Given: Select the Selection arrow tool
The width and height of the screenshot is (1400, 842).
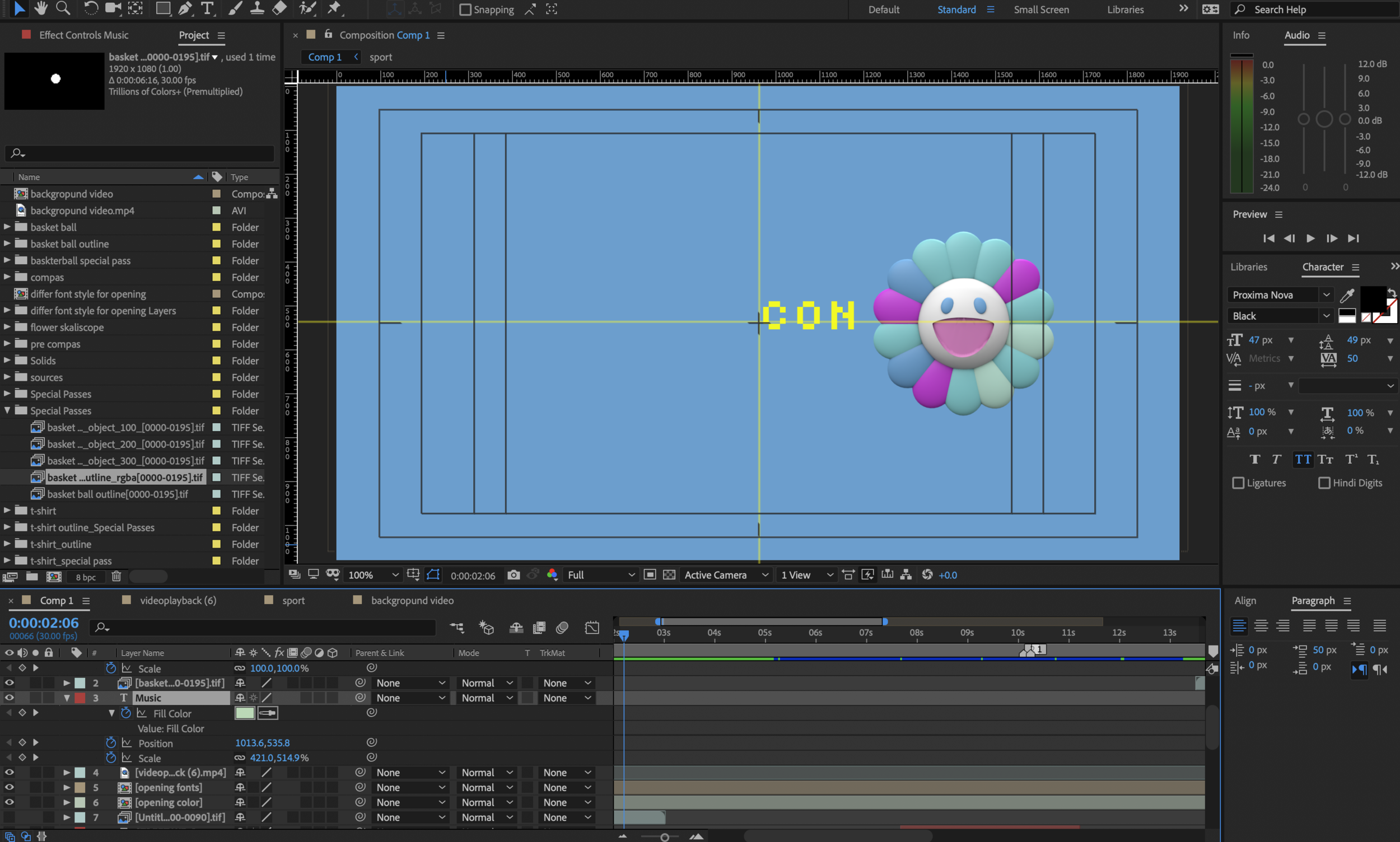Looking at the screenshot, I should click(18, 8).
